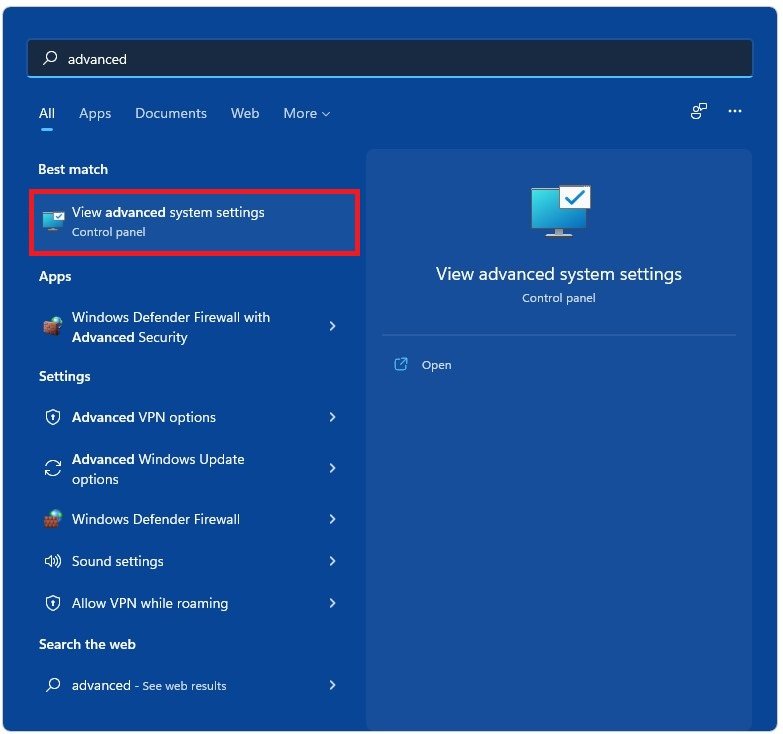Open the Windows Defender Firewall setting result
Image resolution: width=783 pixels, height=734 pixels.
(x=190, y=519)
